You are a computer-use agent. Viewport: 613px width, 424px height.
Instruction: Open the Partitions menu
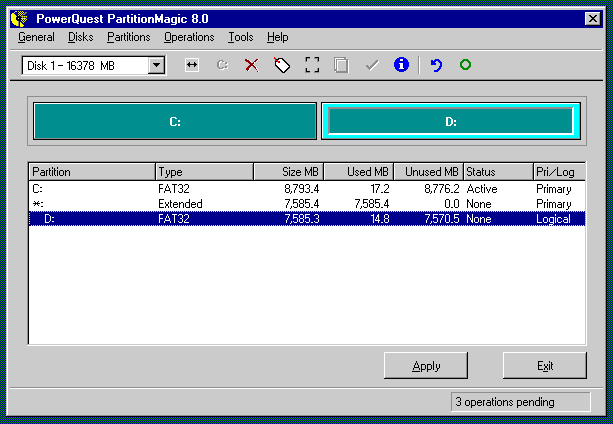(x=128, y=37)
